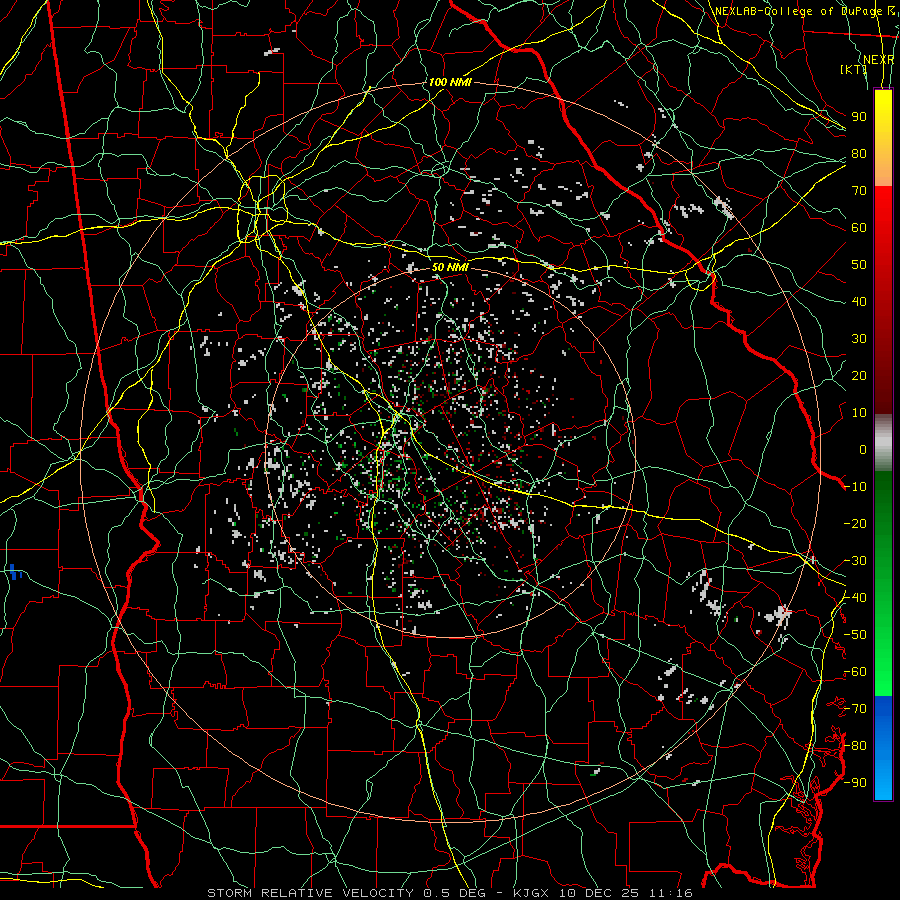Click the Storm Relative Velocity caption at the bottom

tap(450, 893)
